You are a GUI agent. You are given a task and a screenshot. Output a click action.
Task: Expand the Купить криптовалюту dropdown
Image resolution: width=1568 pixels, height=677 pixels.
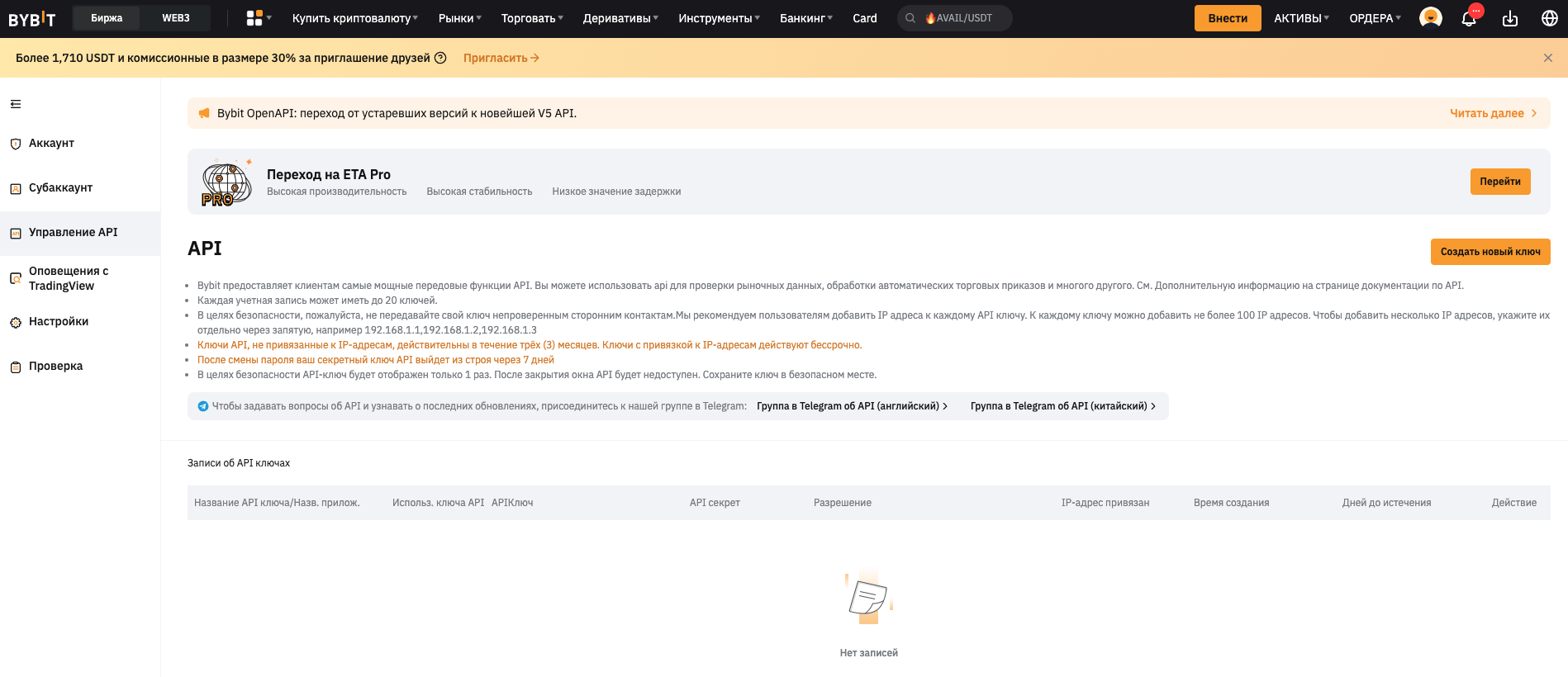pyautogui.click(x=354, y=18)
